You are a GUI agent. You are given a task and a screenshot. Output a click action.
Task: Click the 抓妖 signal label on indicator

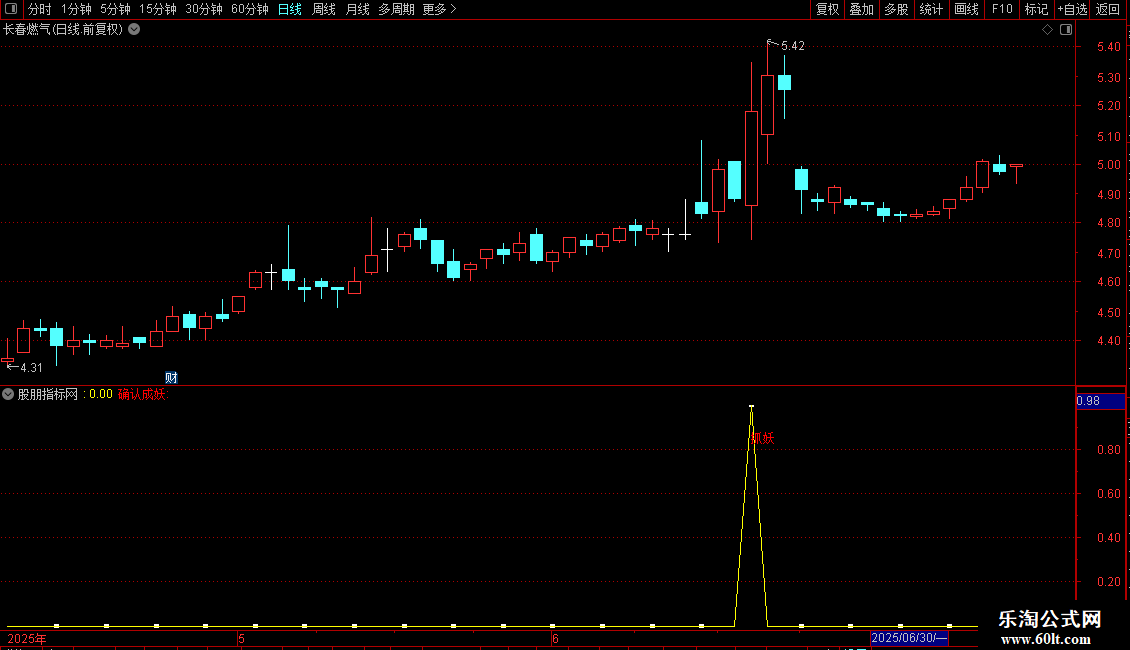(x=762, y=438)
